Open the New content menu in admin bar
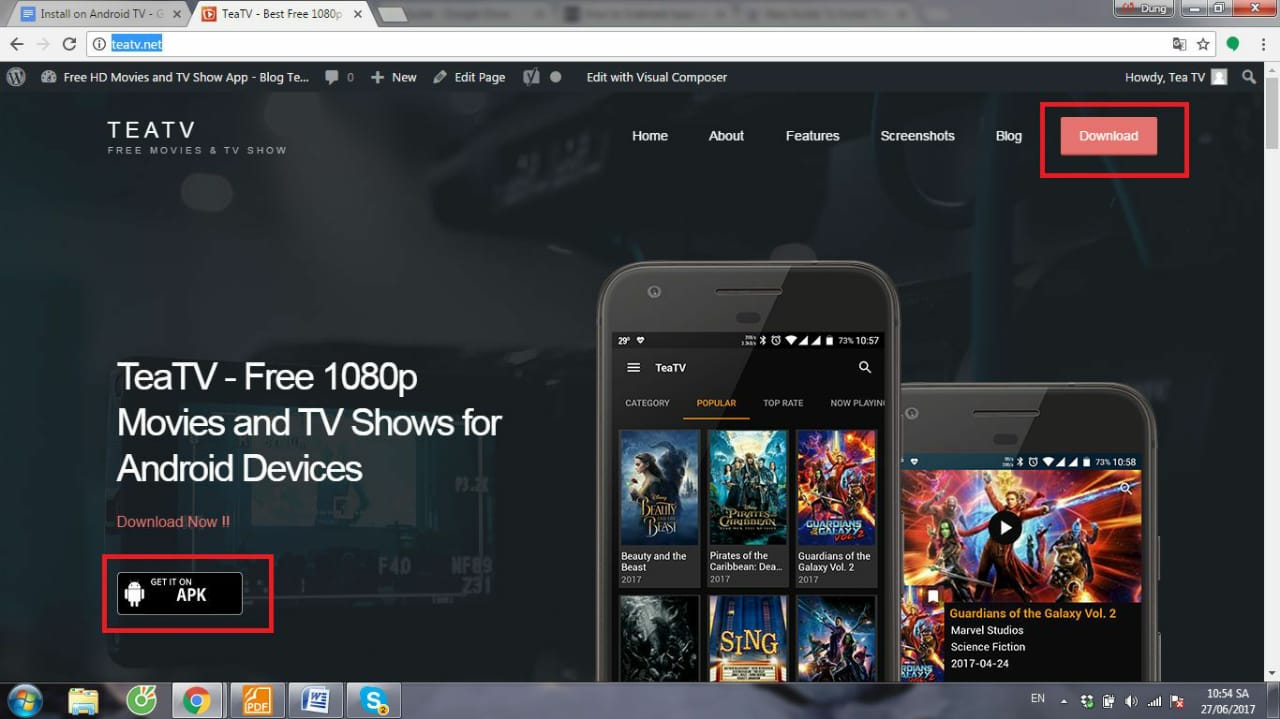 coord(394,77)
